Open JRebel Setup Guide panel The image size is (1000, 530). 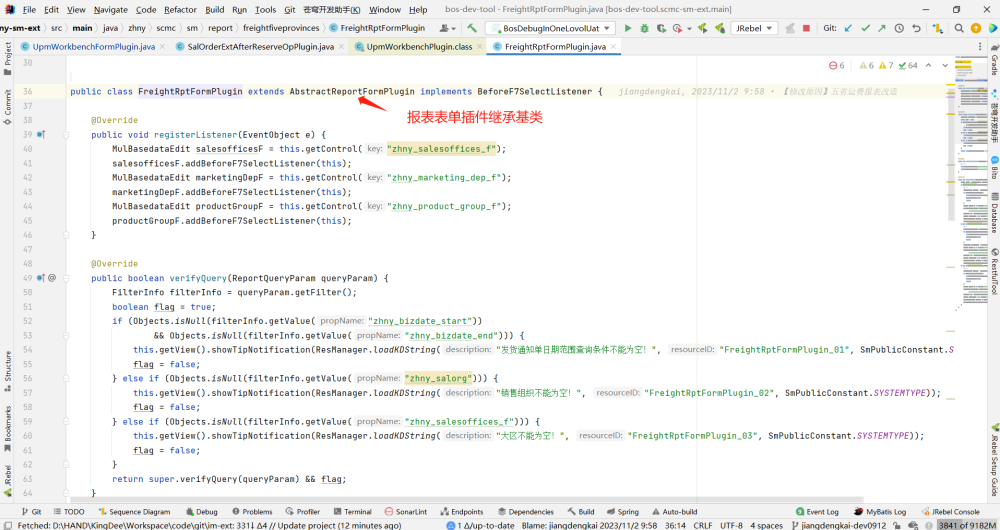click(x=994, y=460)
